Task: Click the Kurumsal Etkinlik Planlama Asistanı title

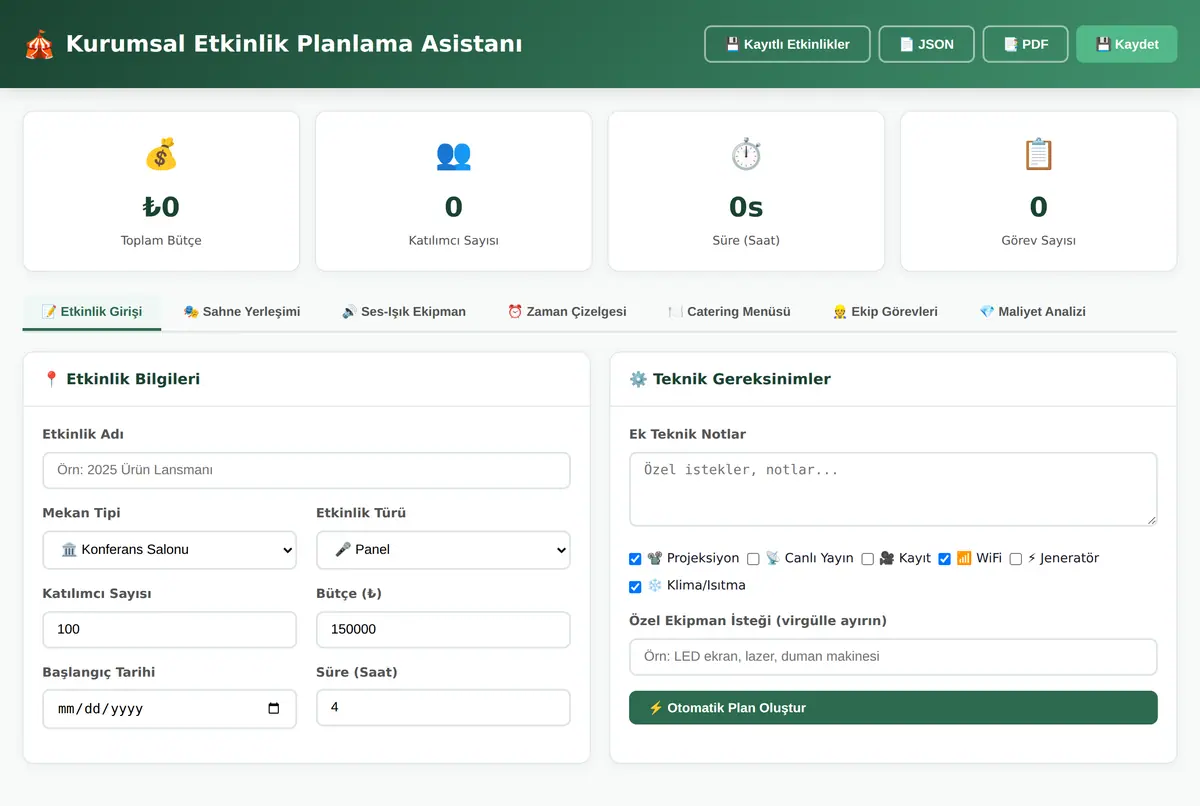Action: 294,44
